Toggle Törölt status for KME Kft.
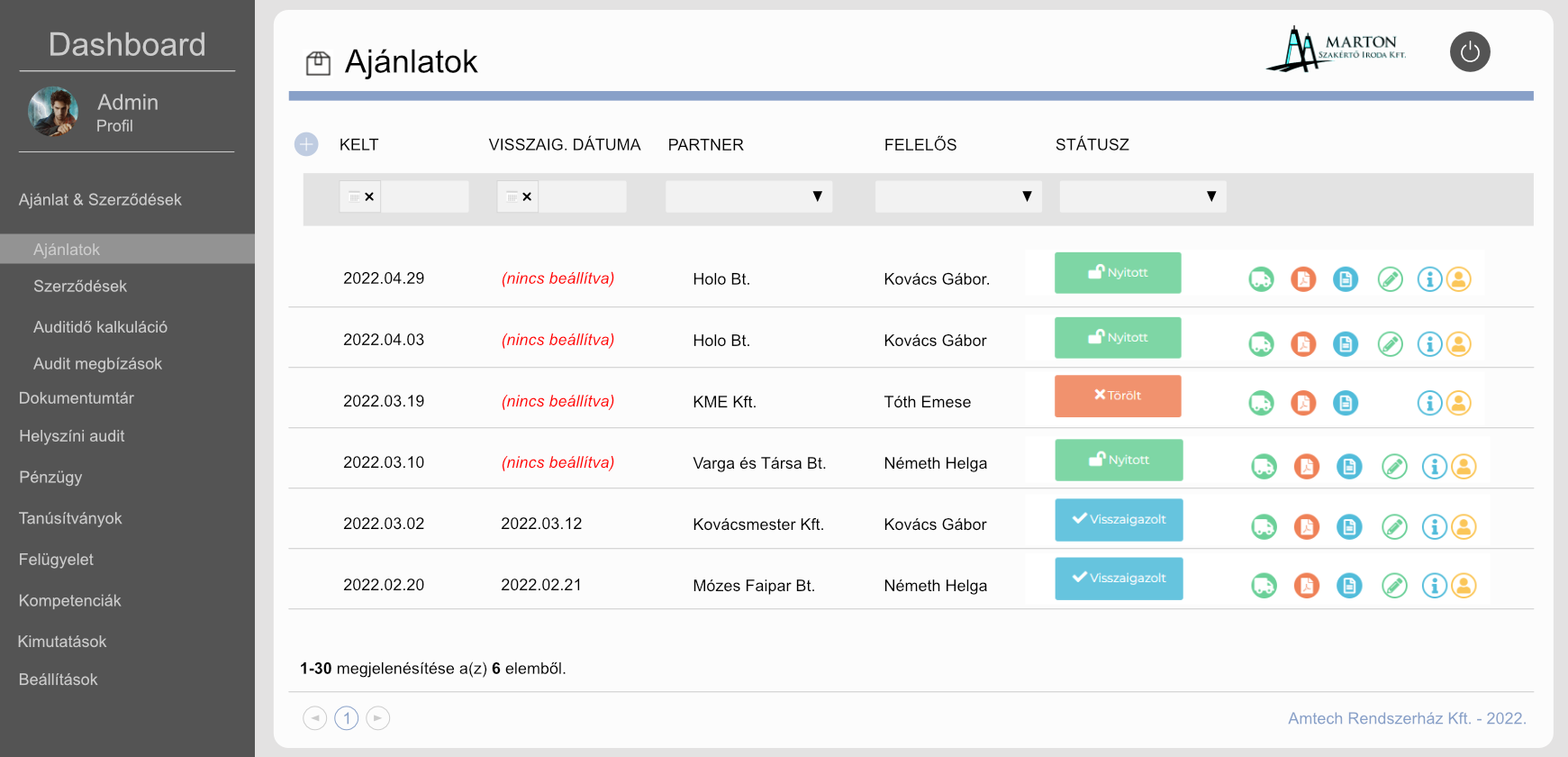The image size is (1568, 757). click(1118, 396)
